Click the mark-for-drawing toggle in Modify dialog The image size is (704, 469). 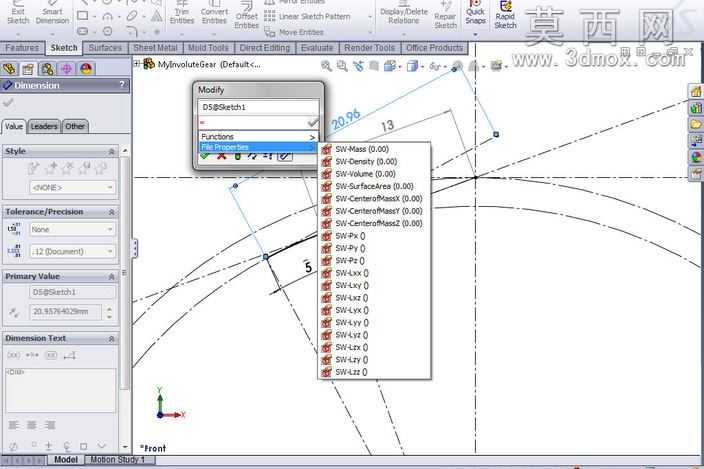[x=285, y=156]
